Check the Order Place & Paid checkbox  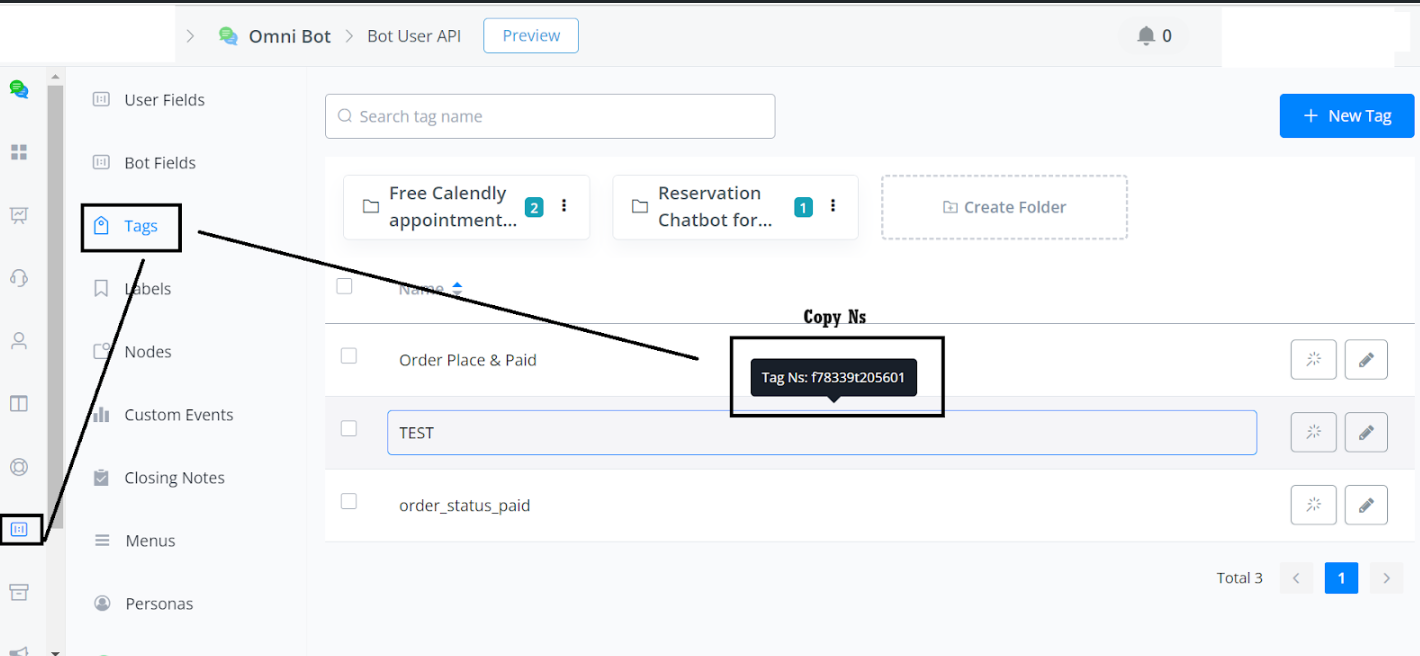pos(348,356)
